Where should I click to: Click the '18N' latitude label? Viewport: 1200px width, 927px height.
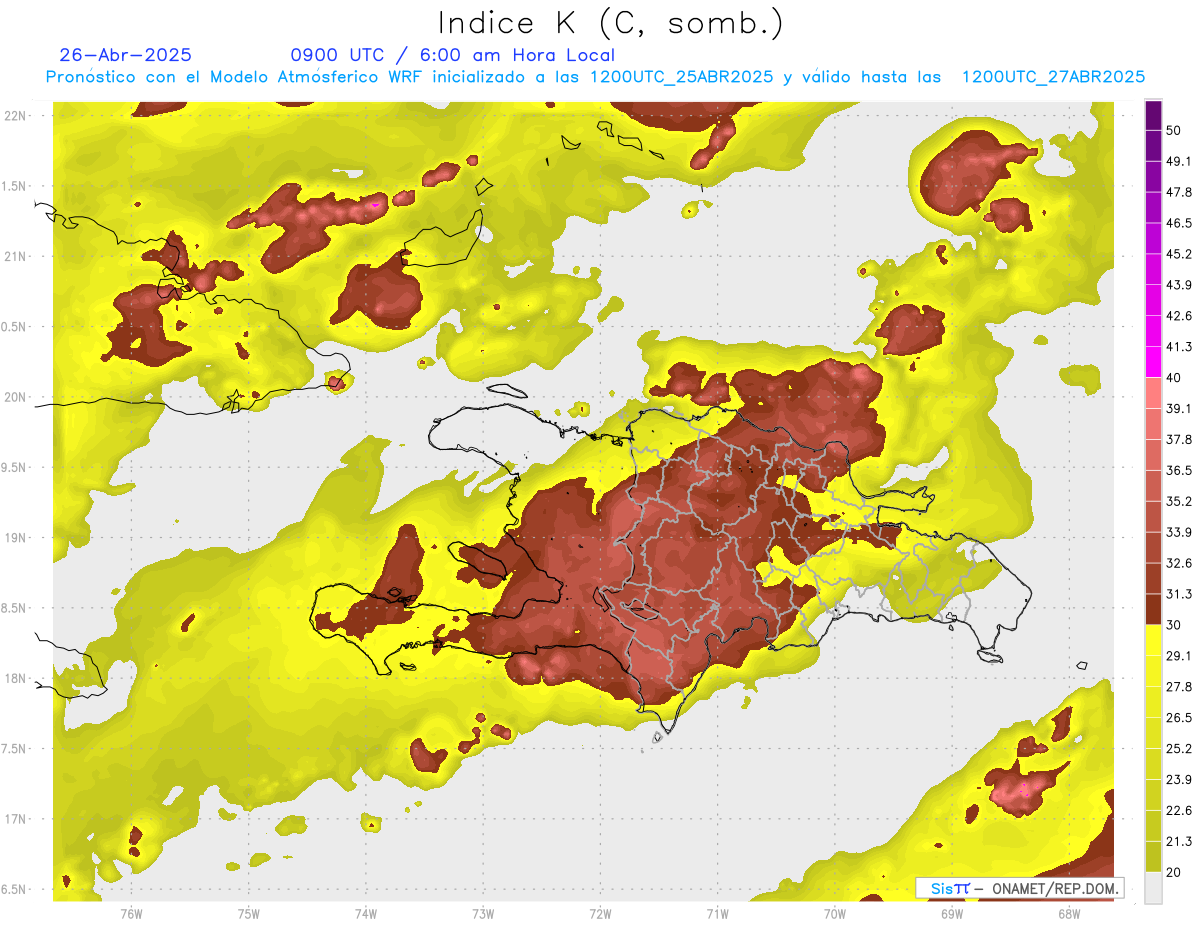click(16, 678)
